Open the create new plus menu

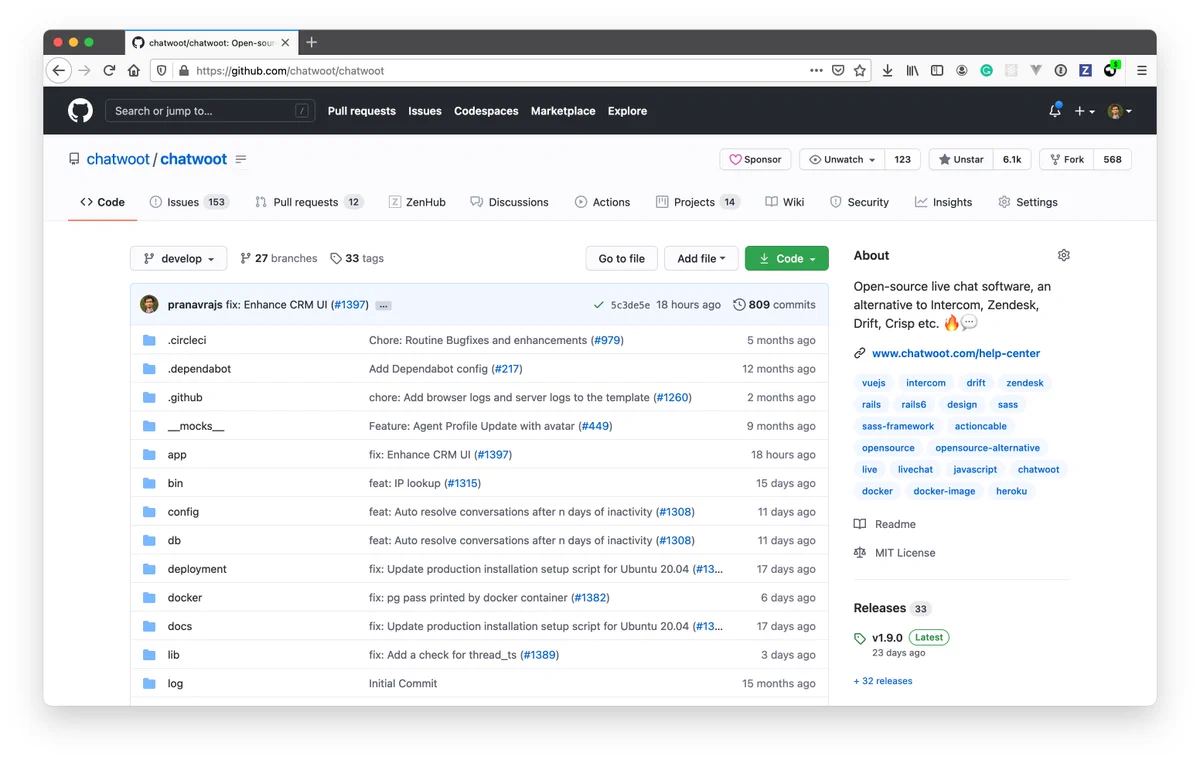click(1085, 111)
